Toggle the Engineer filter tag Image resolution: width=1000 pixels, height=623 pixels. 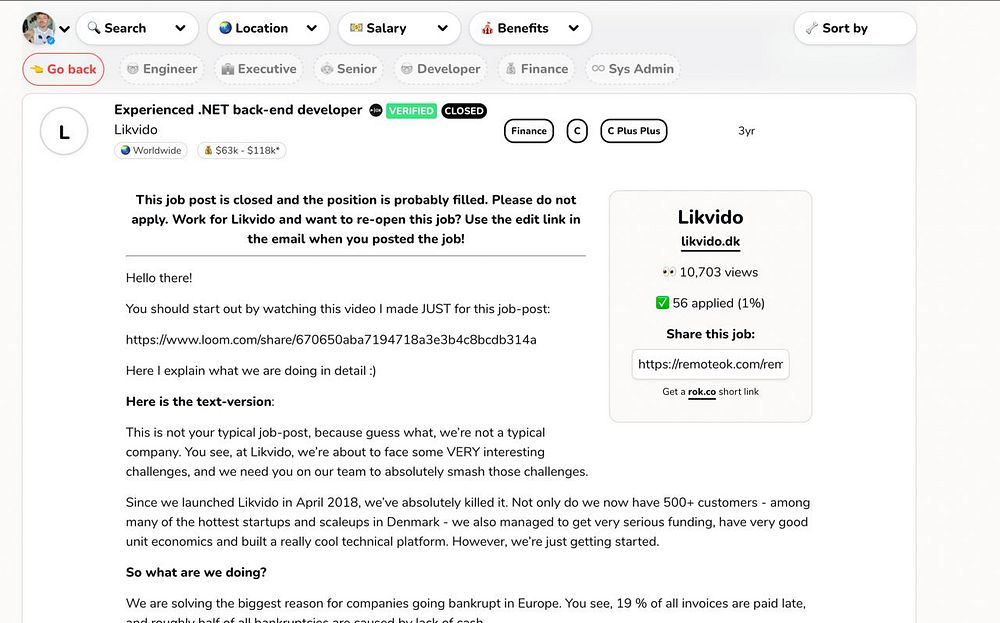click(161, 69)
